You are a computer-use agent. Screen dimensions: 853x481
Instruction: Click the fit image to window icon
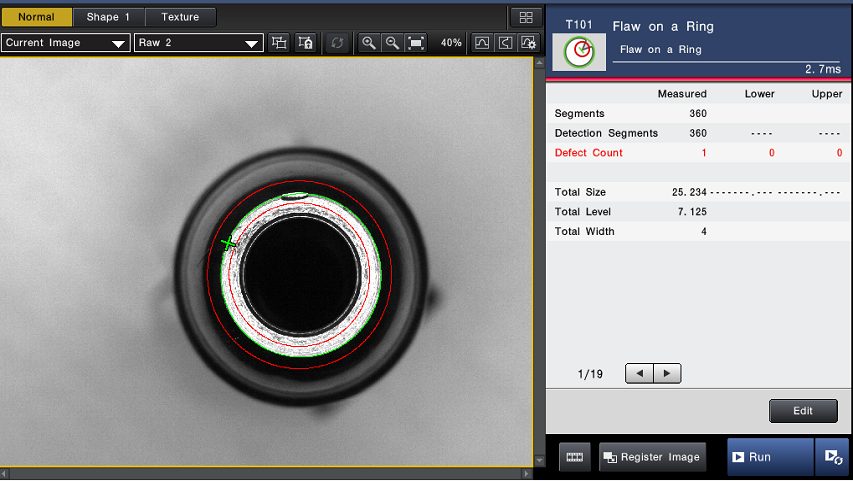(416, 43)
